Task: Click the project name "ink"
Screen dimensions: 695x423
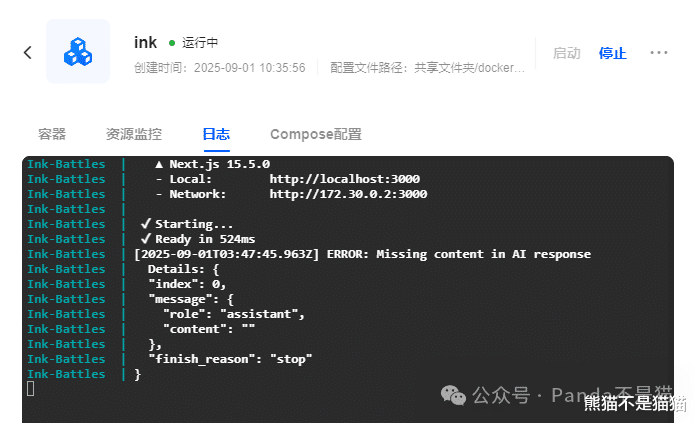Action: (145, 42)
